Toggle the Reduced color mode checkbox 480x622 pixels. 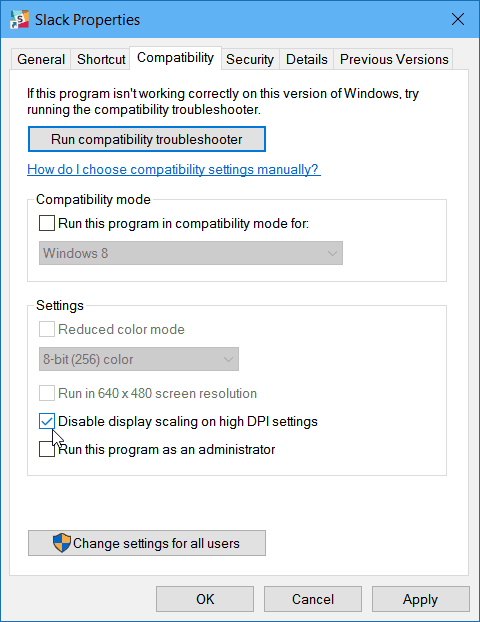47,329
